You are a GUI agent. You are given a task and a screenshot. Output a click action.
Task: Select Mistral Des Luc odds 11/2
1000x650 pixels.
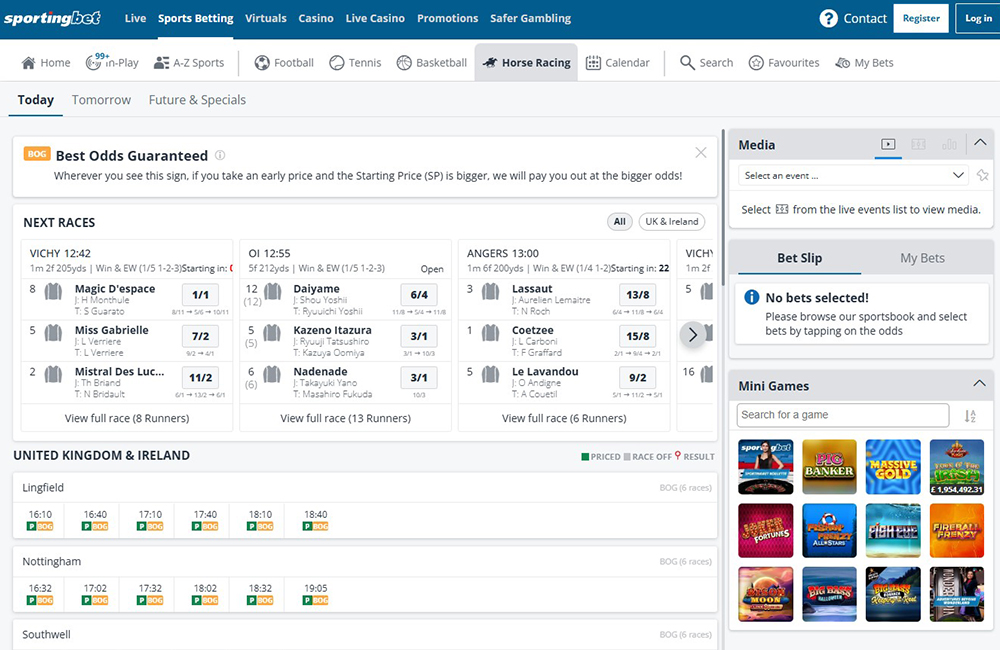point(200,378)
